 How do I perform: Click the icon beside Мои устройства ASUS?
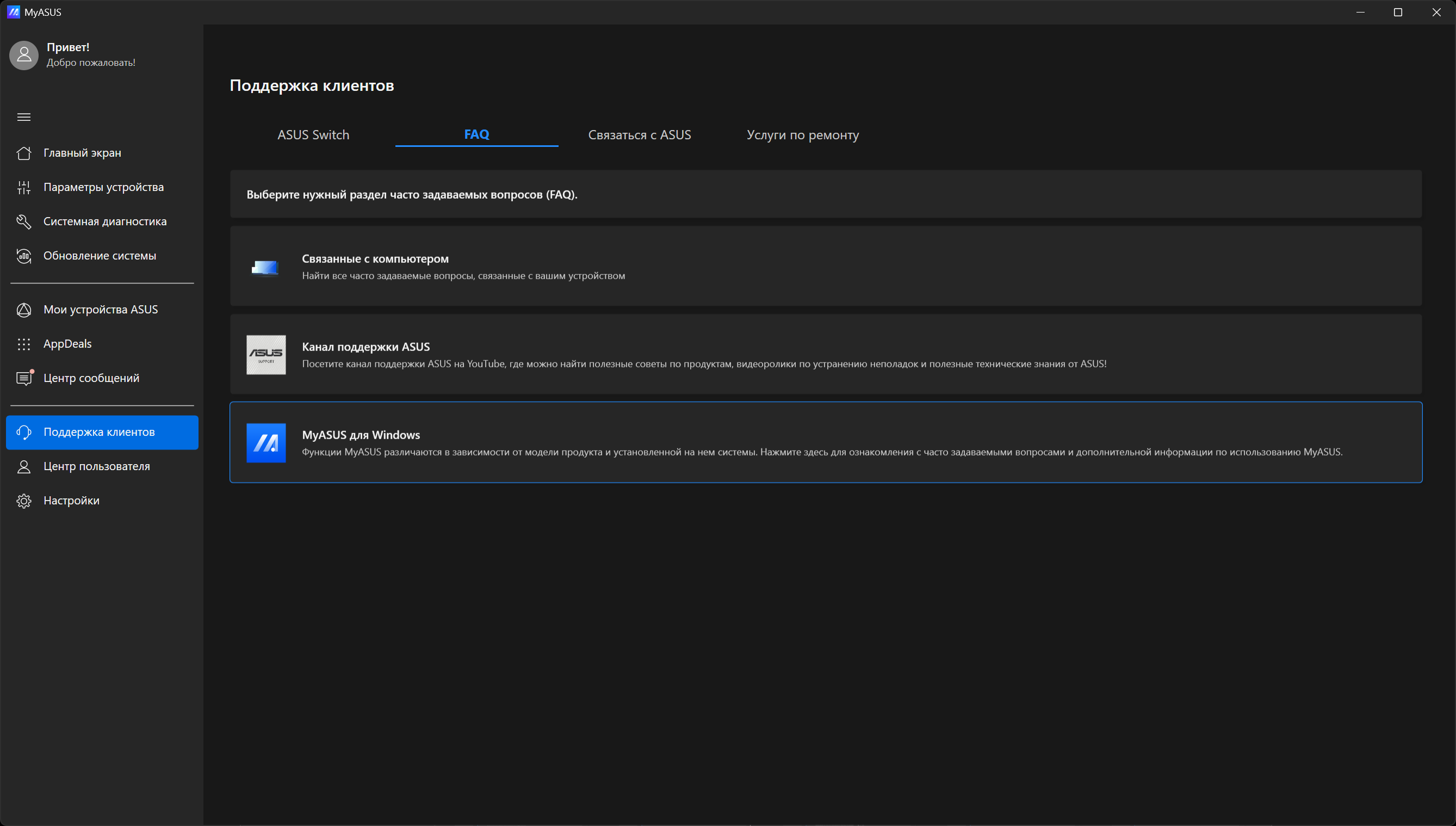tap(24, 310)
